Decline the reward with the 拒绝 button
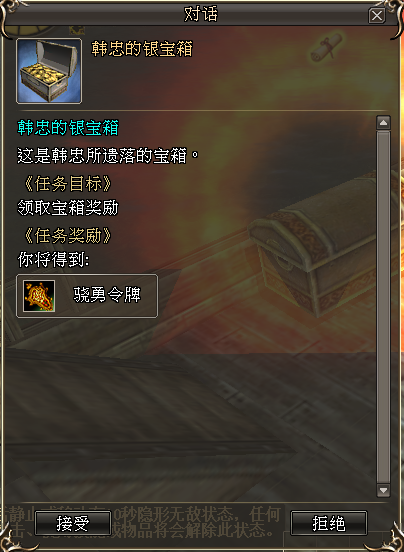404x552 pixels. click(329, 523)
